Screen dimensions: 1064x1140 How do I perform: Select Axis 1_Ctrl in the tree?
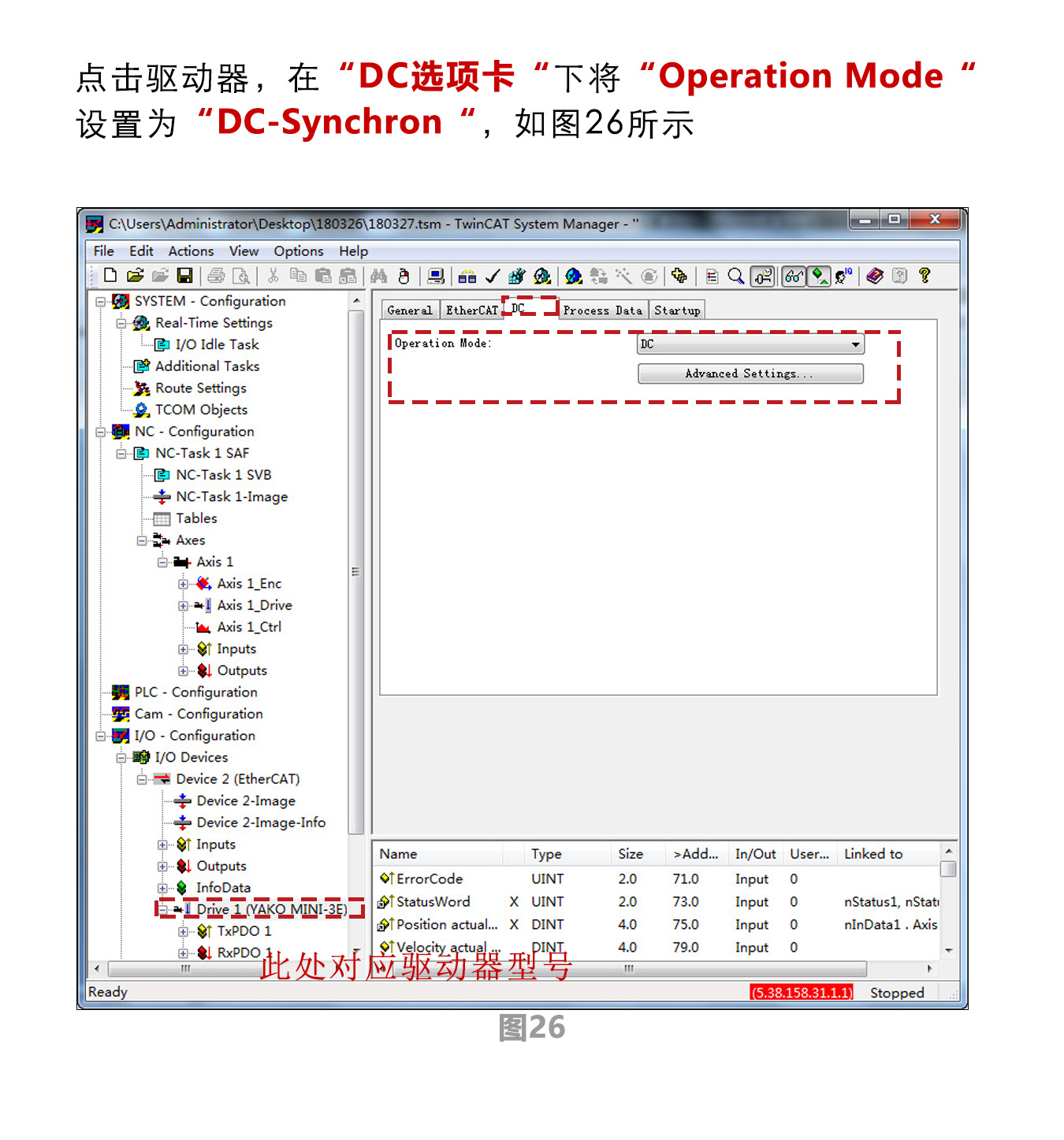pyautogui.click(x=249, y=627)
